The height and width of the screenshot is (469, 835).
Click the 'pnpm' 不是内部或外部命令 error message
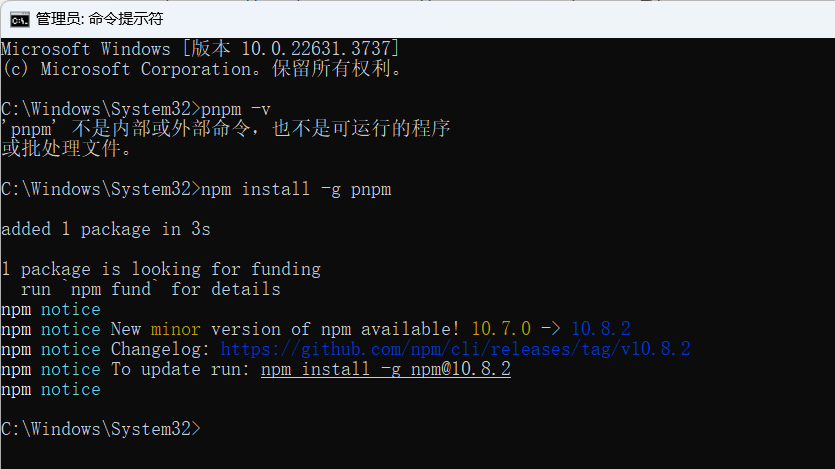tap(226, 129)
